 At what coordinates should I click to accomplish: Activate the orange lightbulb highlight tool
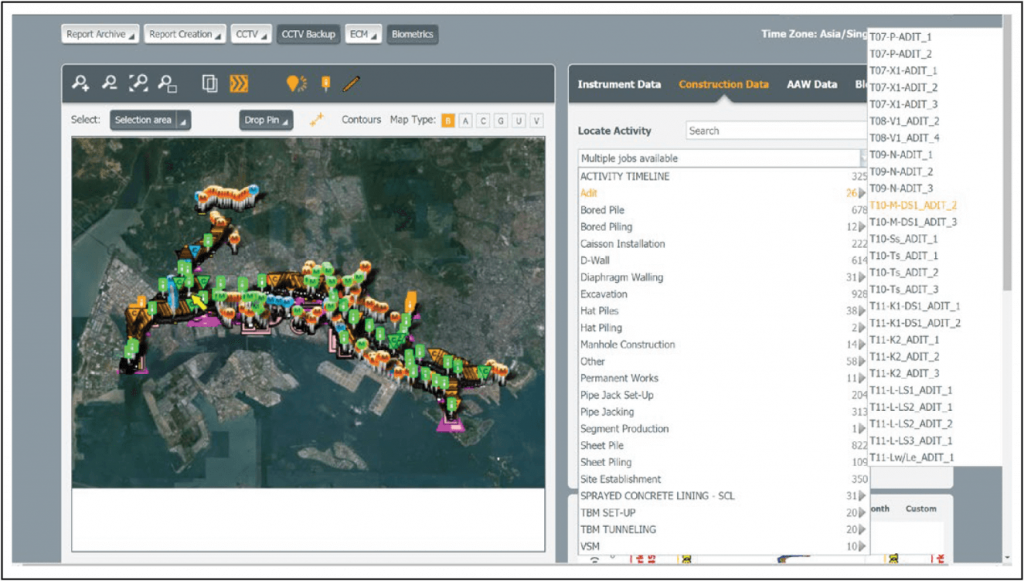click(x=294, y=85)
